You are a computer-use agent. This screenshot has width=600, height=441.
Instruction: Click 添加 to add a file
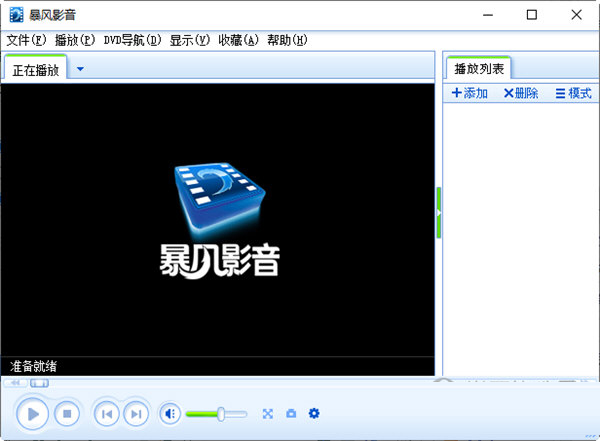(x=470, y=93)
